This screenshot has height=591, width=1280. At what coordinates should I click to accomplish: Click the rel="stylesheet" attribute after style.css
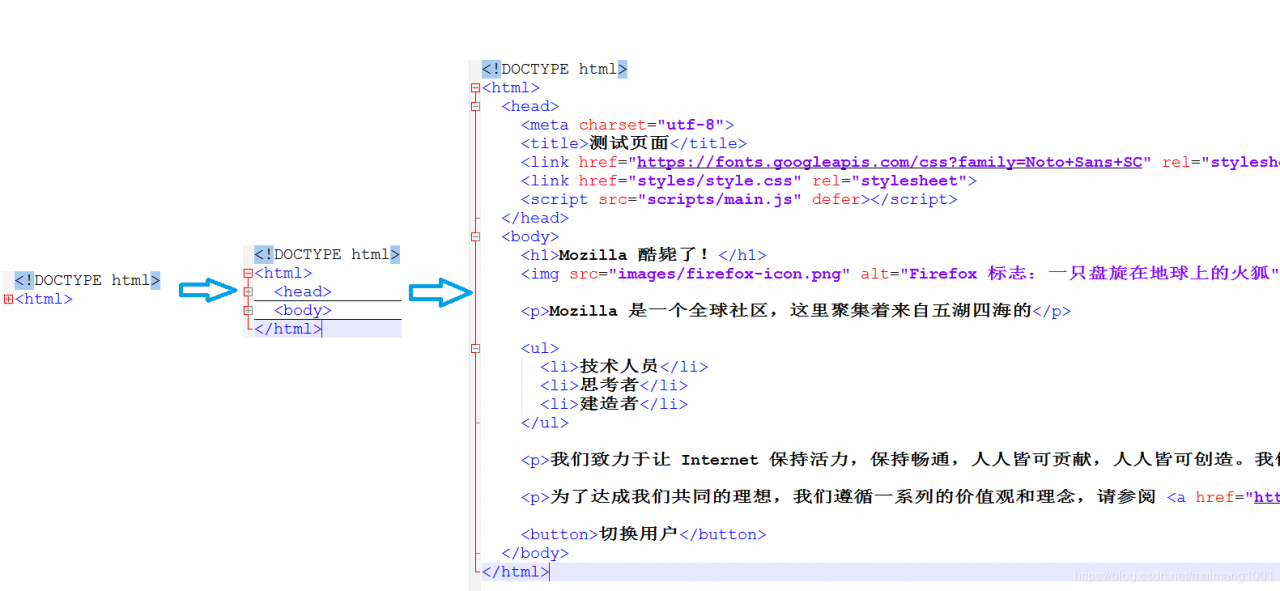889,181
